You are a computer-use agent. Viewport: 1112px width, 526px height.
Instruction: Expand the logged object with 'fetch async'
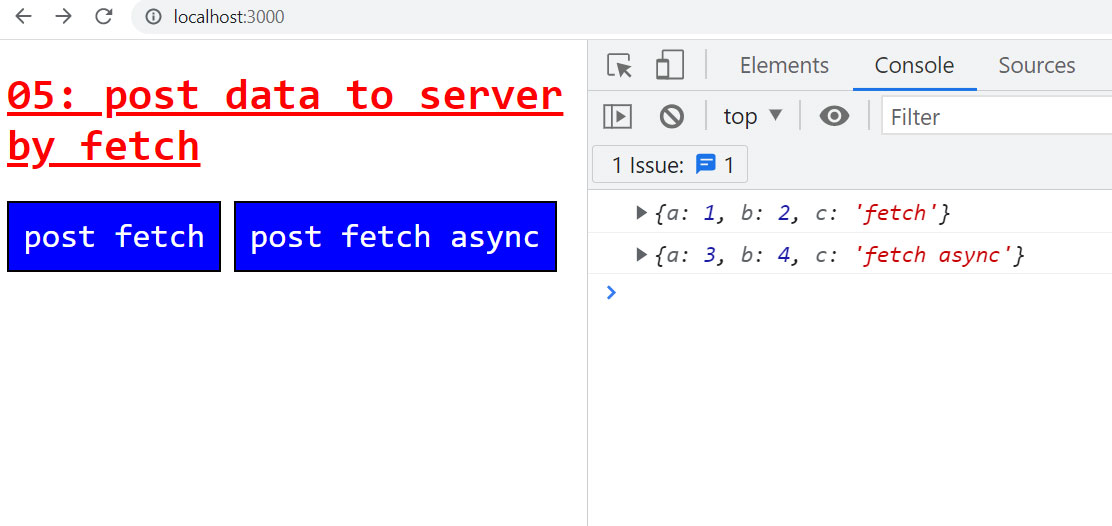642,255
